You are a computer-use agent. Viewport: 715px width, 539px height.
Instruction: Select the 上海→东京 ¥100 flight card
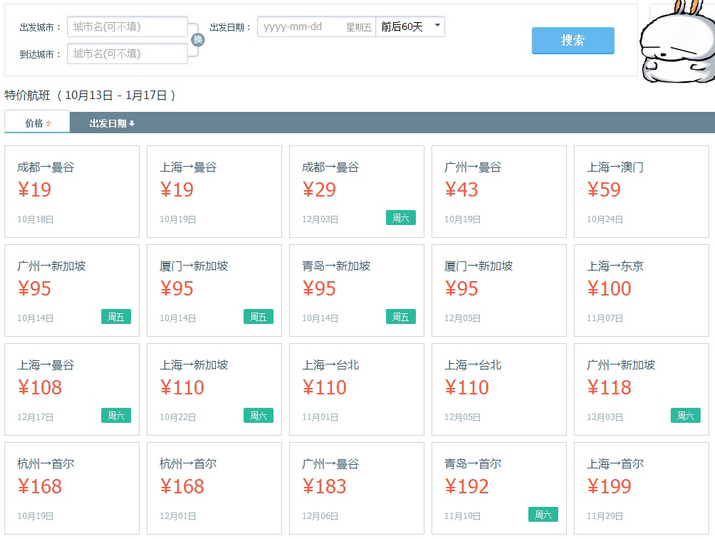pyautogui.click(x=640, y=290)
